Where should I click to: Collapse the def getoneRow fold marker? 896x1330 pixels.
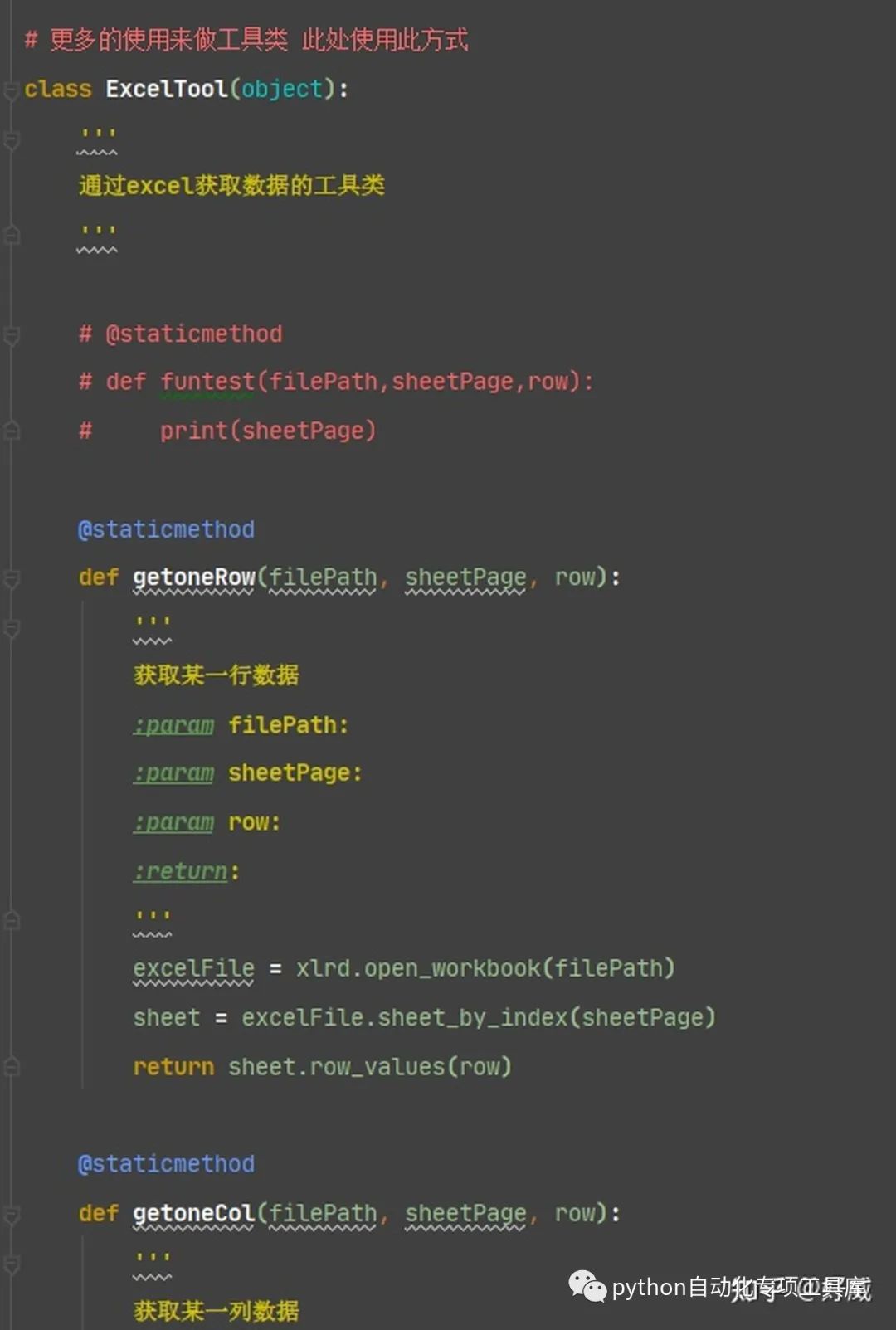point(12,578)
